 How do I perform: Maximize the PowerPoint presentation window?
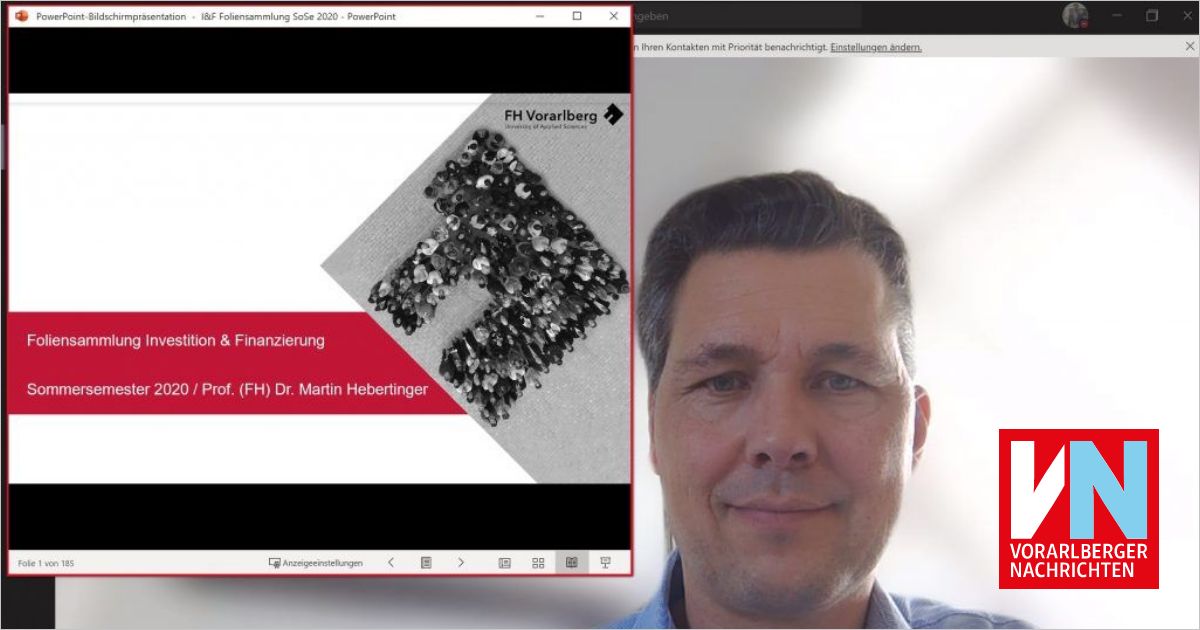pos(577,16)
